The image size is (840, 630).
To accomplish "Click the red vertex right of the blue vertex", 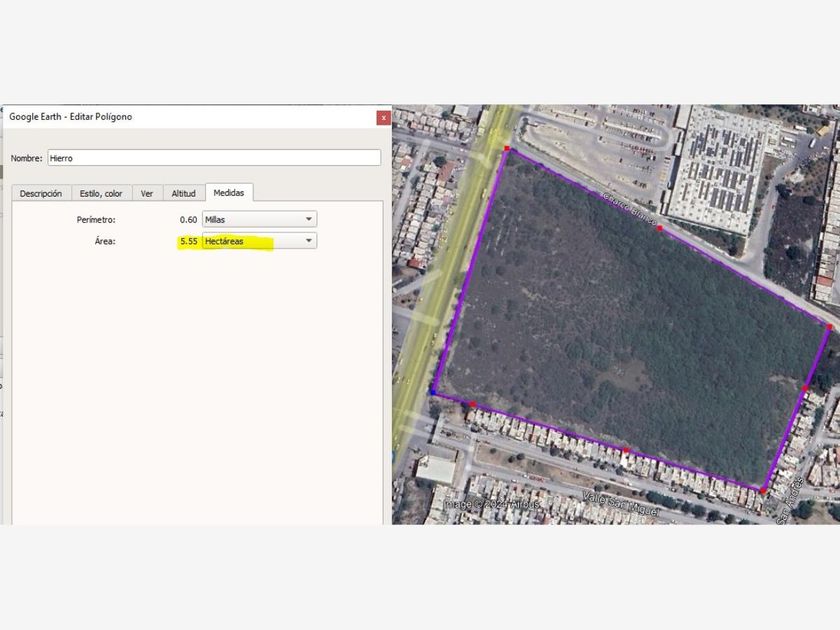I will pyautogui.click(x=473, y=404).
